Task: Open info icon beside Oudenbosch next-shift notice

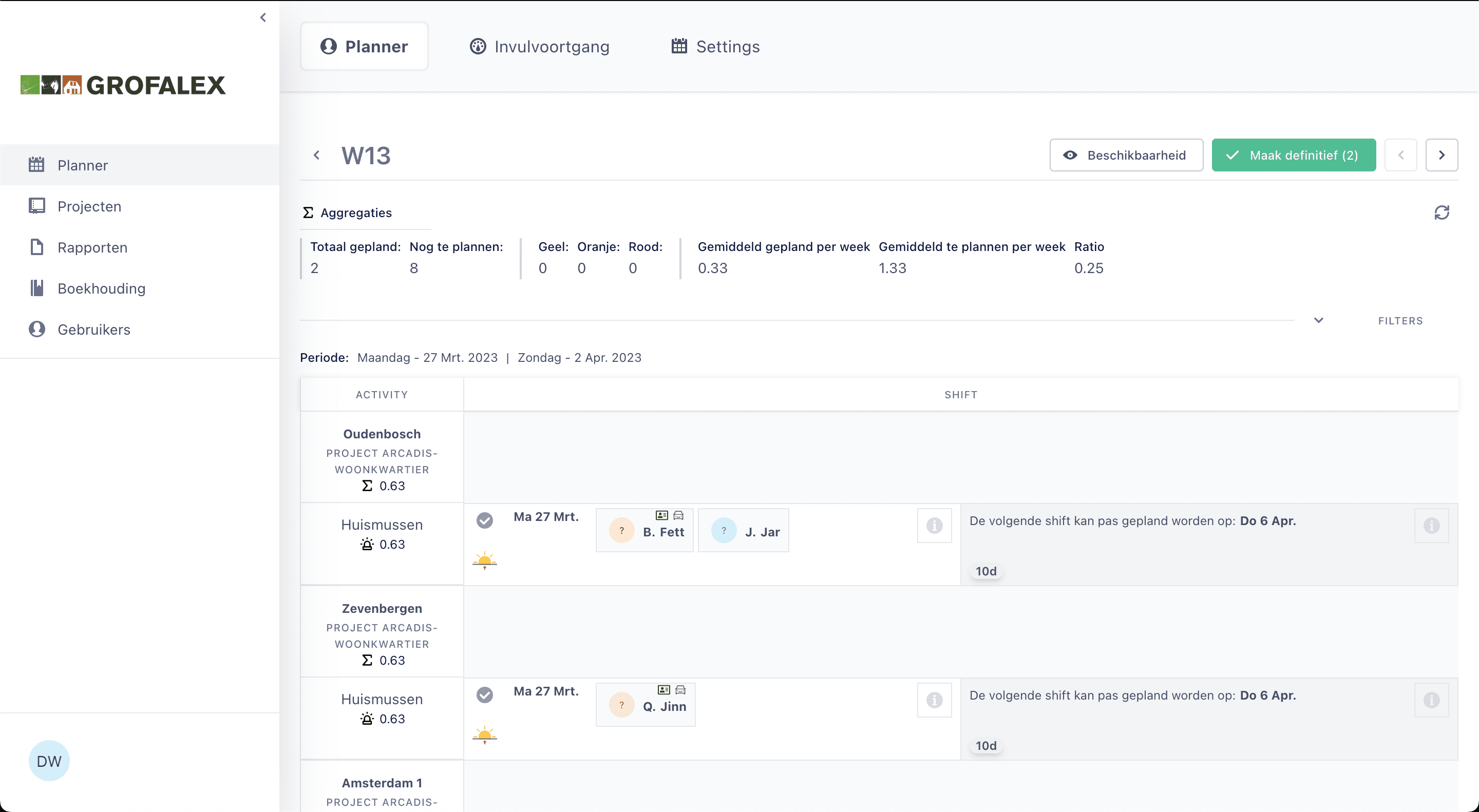Action: coord(1431,525)
